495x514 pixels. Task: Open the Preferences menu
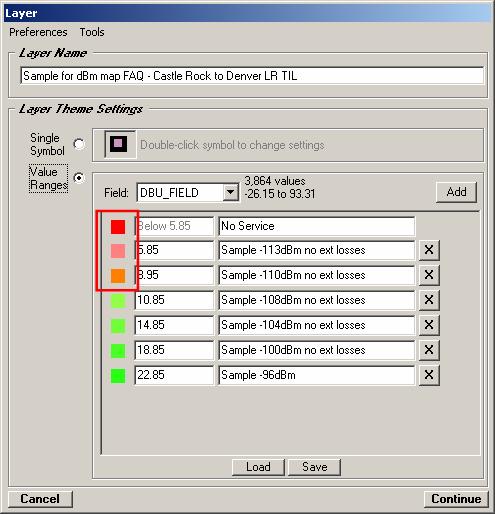point(38,32)
